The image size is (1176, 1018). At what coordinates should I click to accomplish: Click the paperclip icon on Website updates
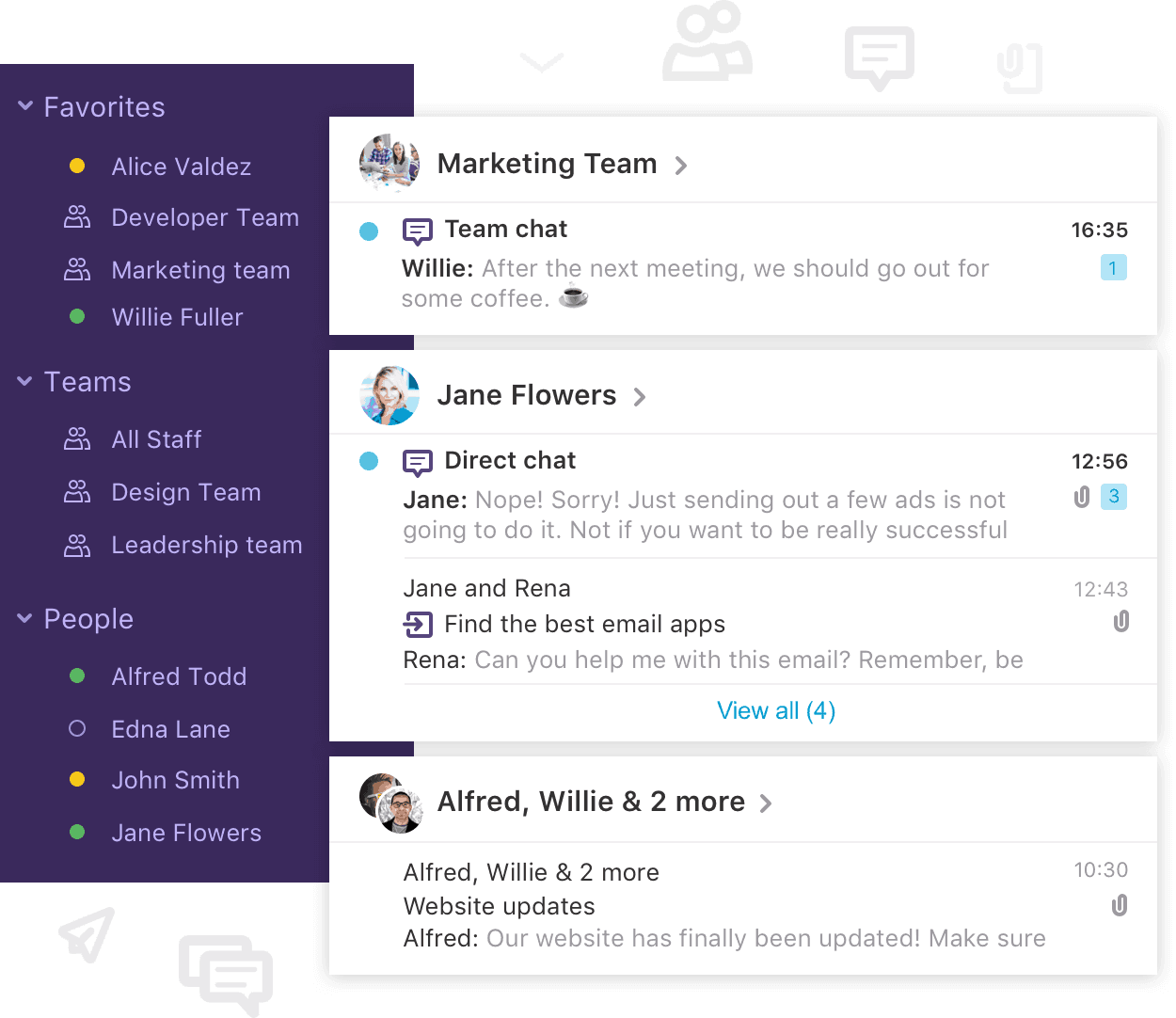tap(1120, 905)
